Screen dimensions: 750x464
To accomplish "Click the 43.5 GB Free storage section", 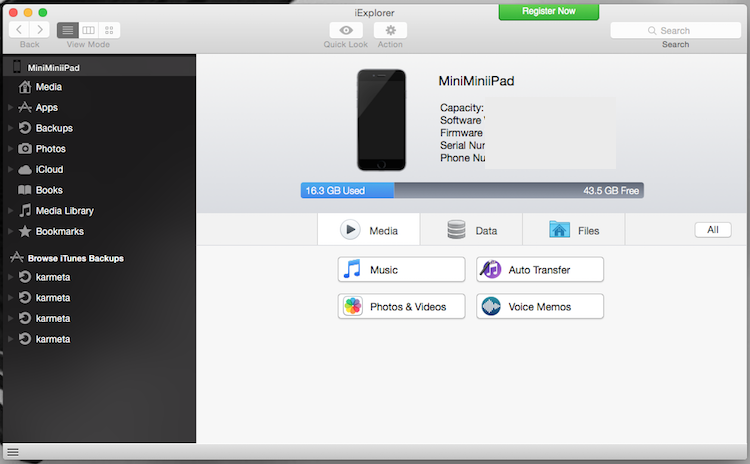I will click(x=519, y=190).
